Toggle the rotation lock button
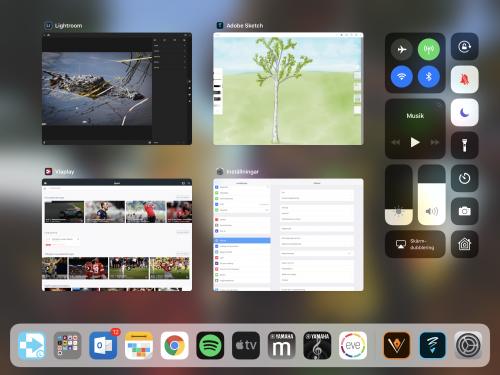Image resolution: width=500 pixels, height=375 pixels. tap(465, 47)
